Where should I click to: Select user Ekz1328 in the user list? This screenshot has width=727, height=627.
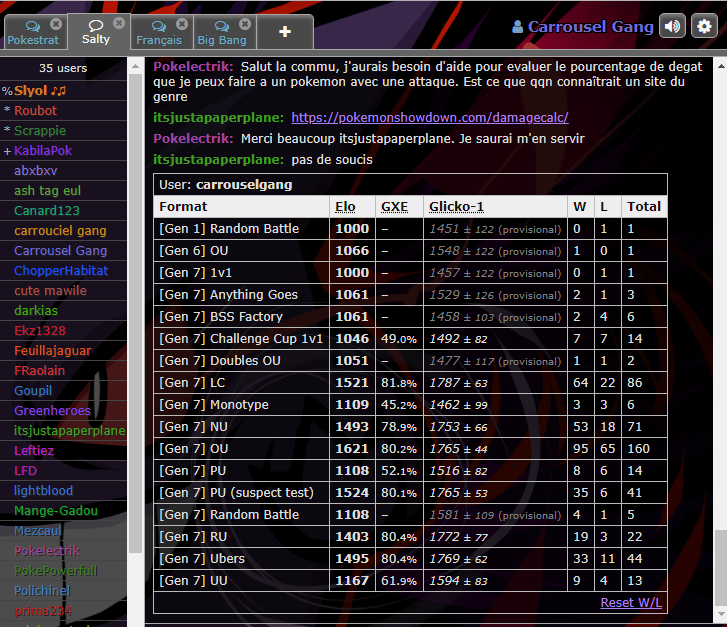[64, 330]
